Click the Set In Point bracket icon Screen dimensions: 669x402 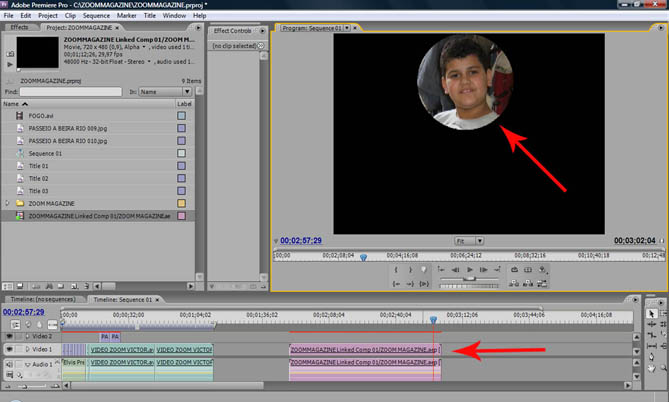pos(396,270)
